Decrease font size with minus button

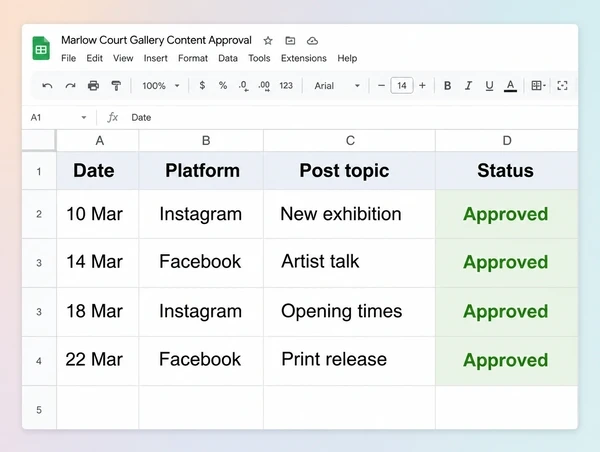(x=381, y=85)
